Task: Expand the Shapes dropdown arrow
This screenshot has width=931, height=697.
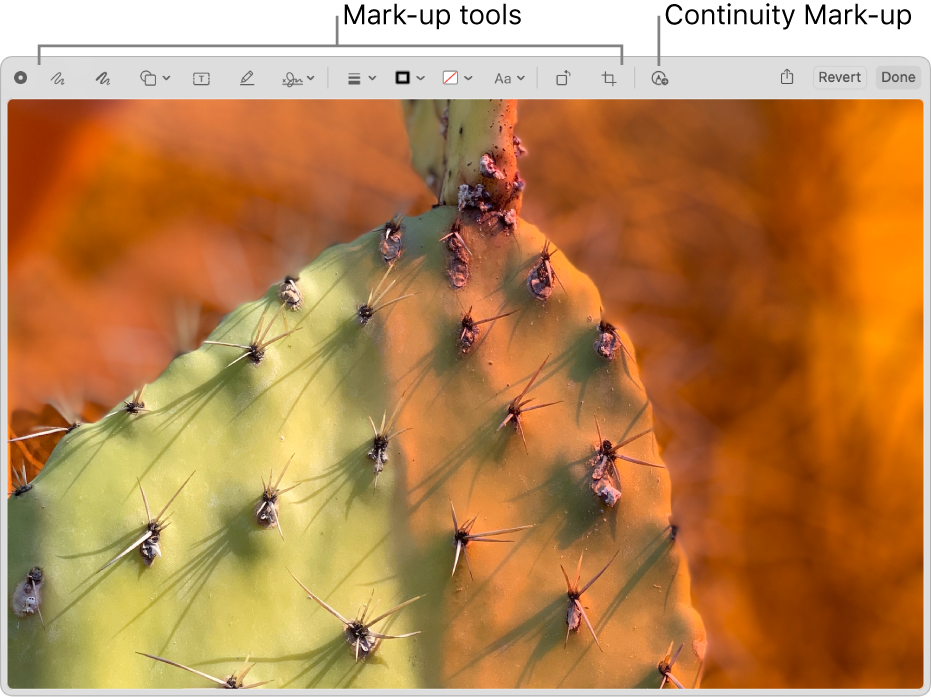Action: 166,78
